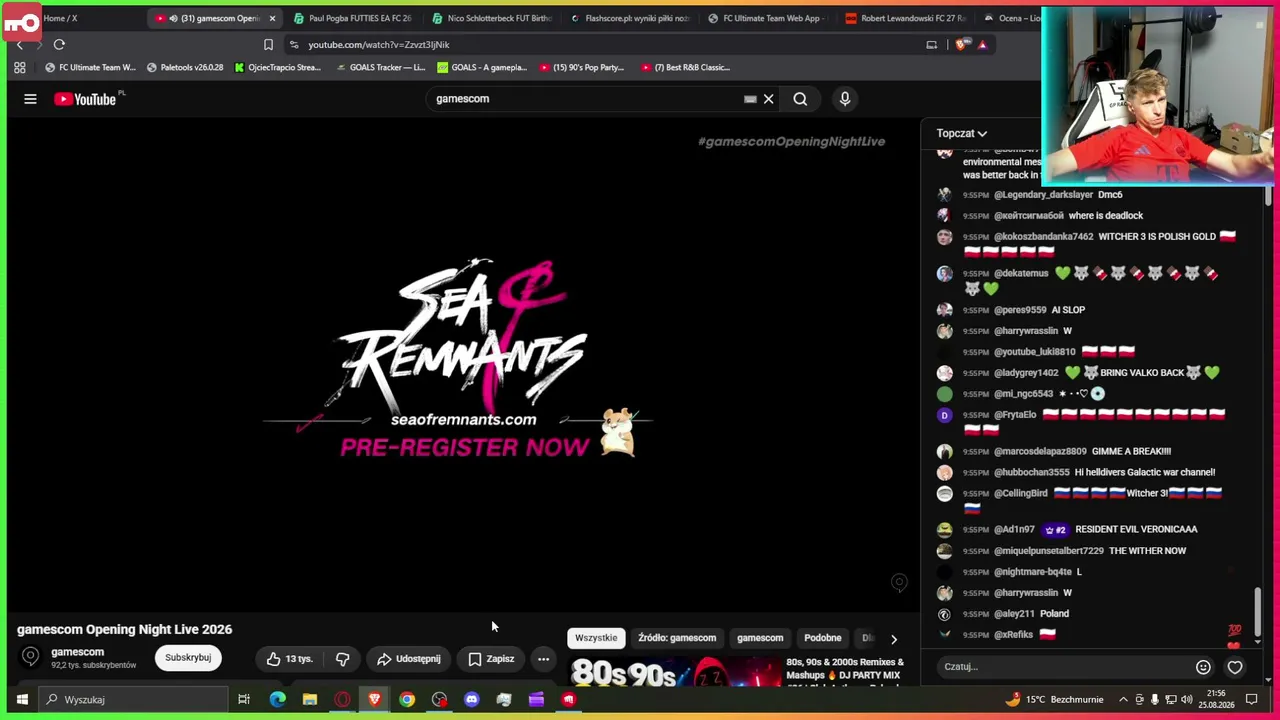
Task: Open the 80s 90s remixes video thumbnail
Action: pos(676,672)
